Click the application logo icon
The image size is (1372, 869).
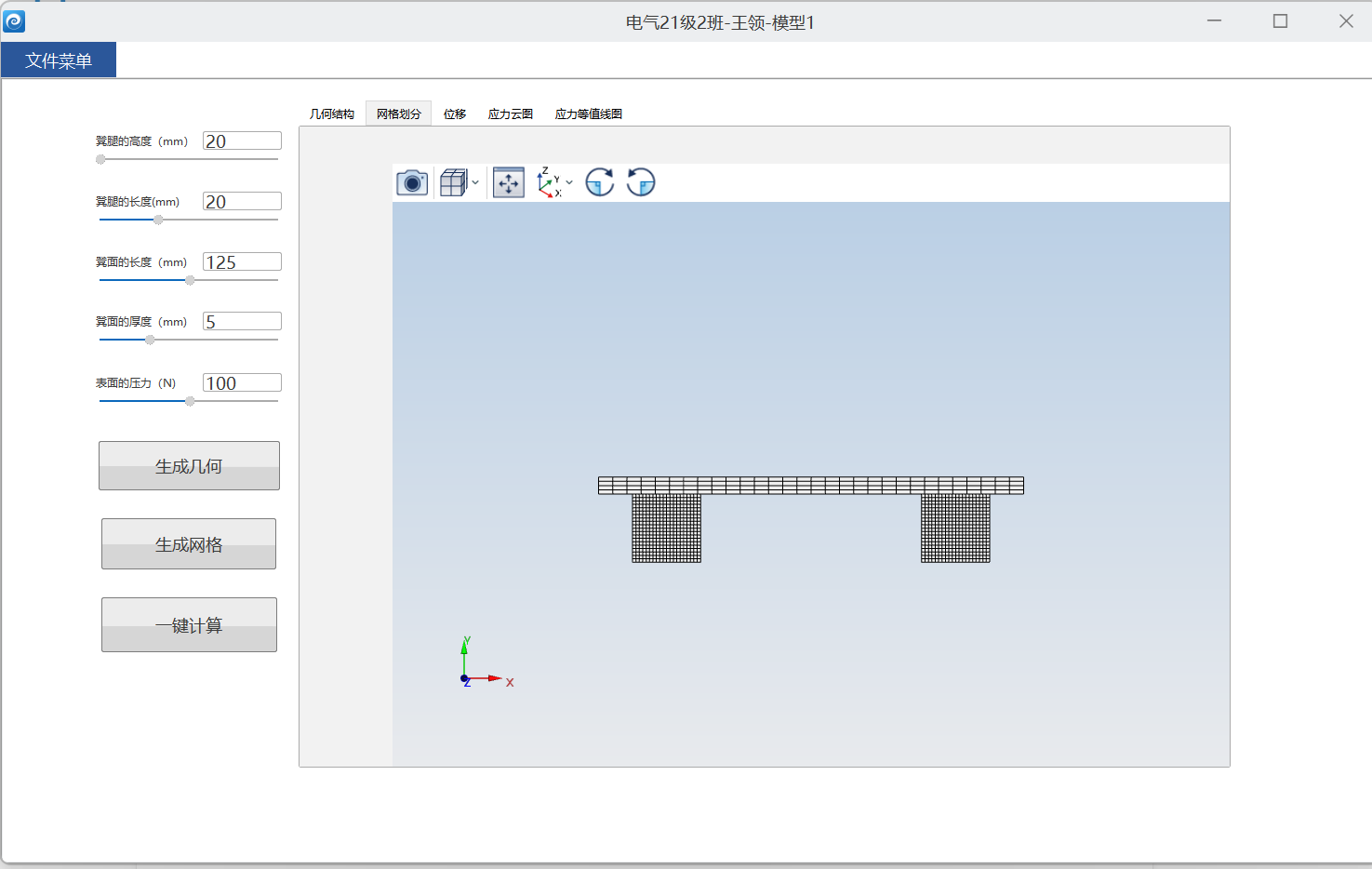click(x=14, y=20)
